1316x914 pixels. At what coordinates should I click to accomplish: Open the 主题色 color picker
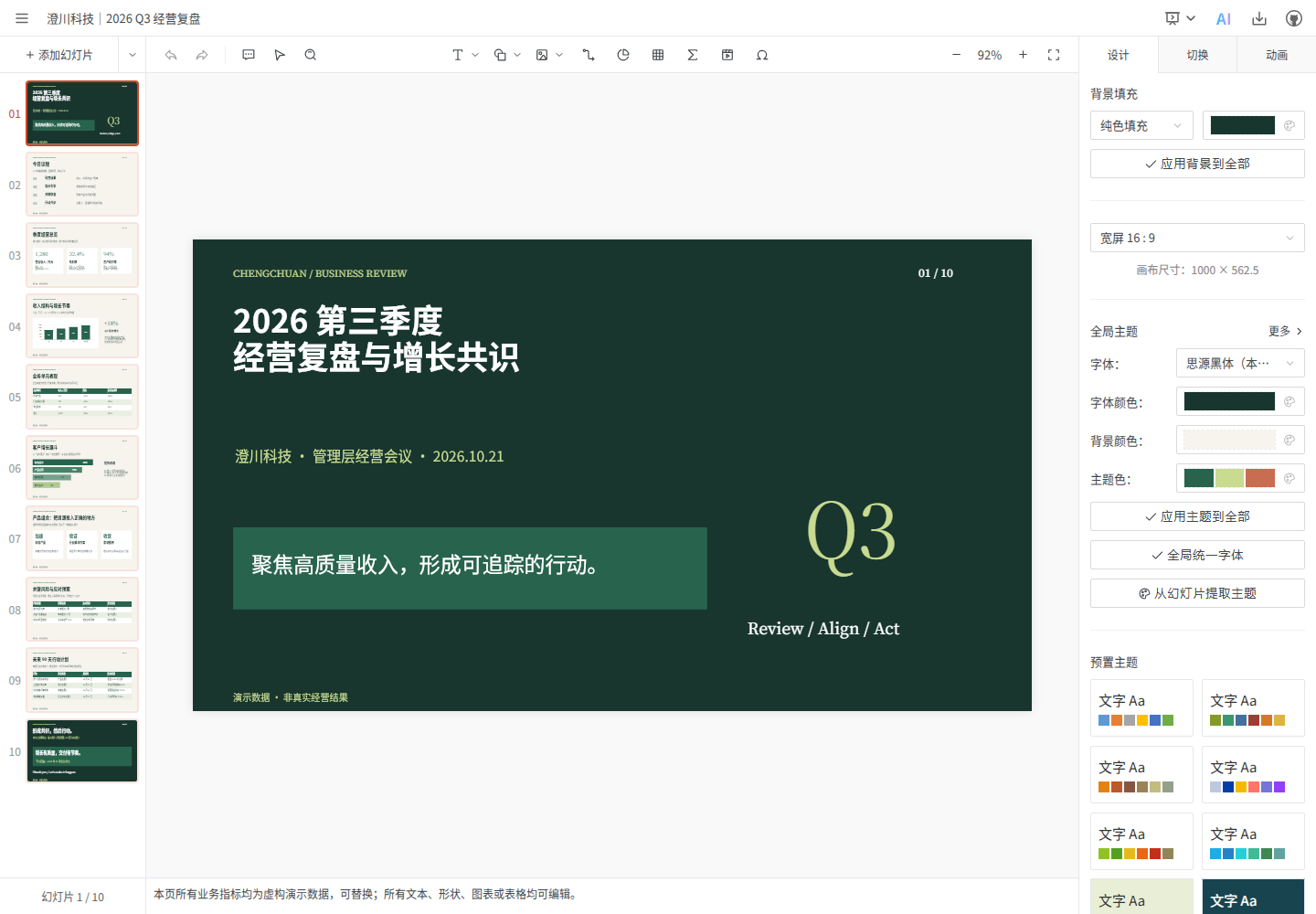pos(1240,478)
